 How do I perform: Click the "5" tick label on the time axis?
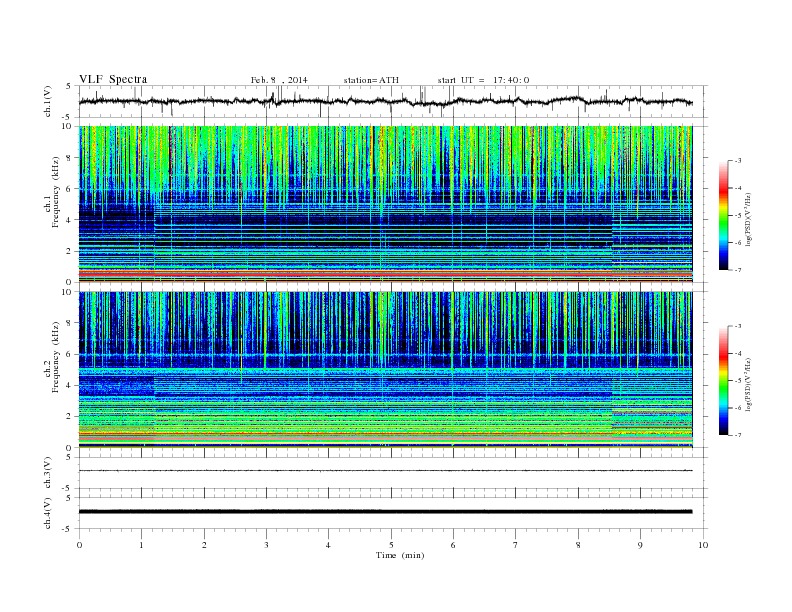(391, 545)
